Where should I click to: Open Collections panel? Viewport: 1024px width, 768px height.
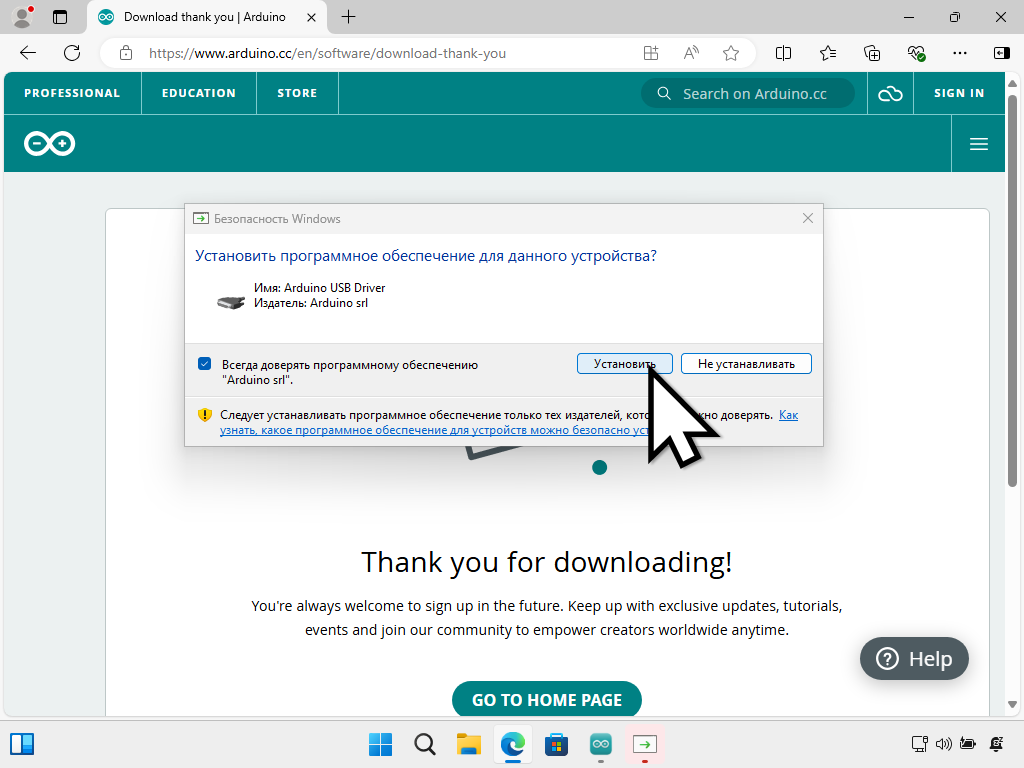point(872,53)
